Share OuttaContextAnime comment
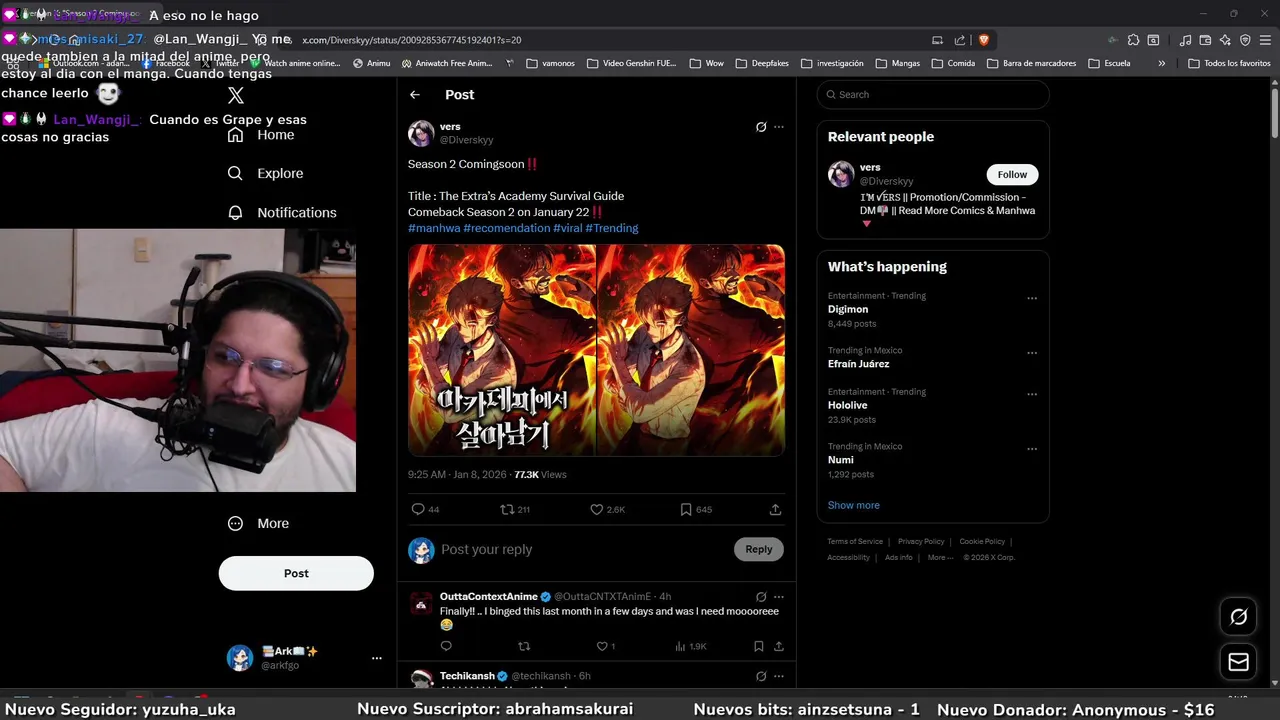 point(779,646)
